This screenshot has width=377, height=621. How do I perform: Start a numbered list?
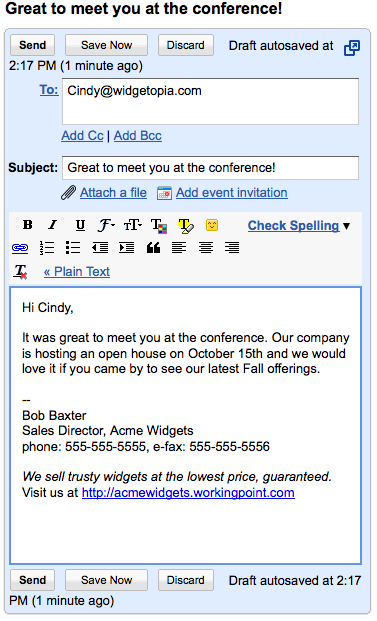47,248
